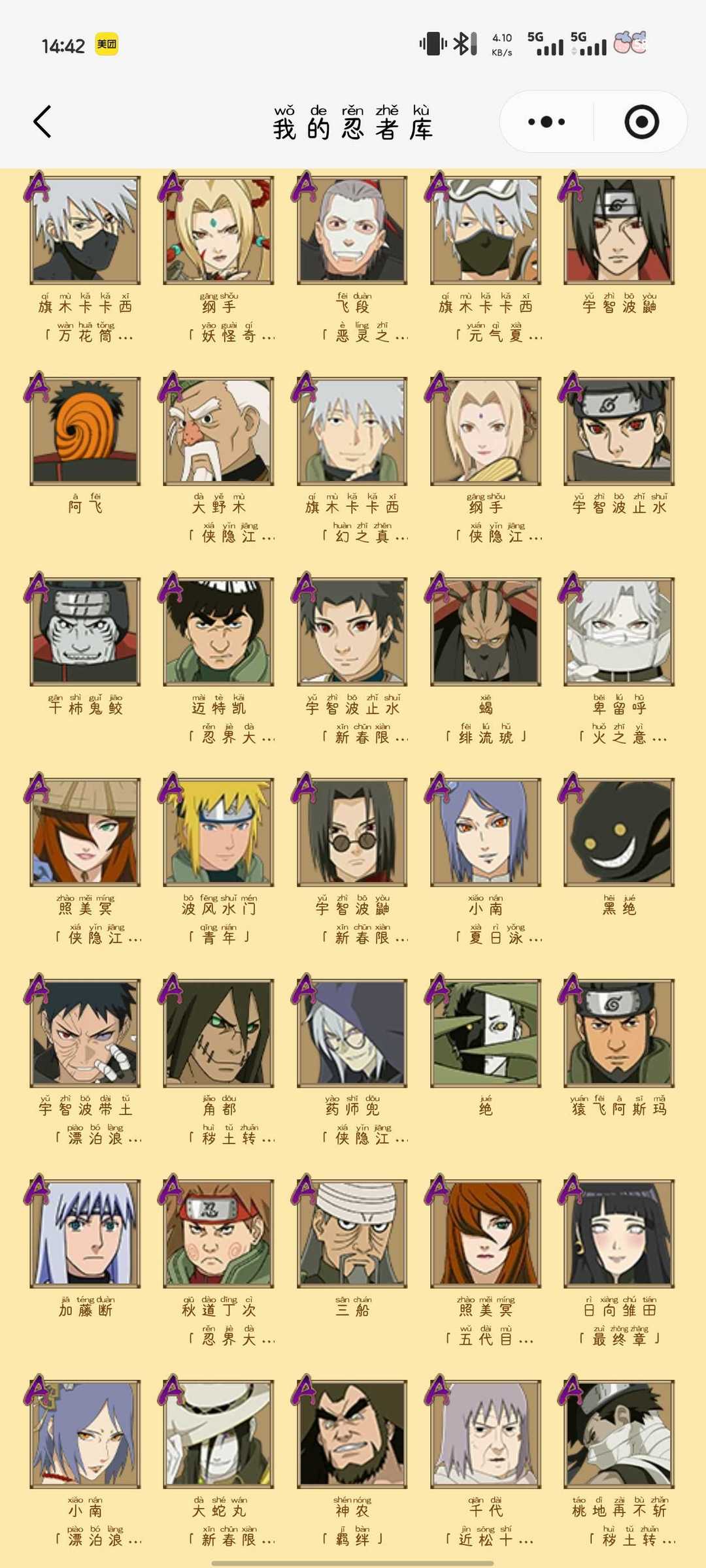Screen dimensions: 706x1568
Task: Open the 蝎 绯流琥 puppet card
Action: tap(486, 632)
